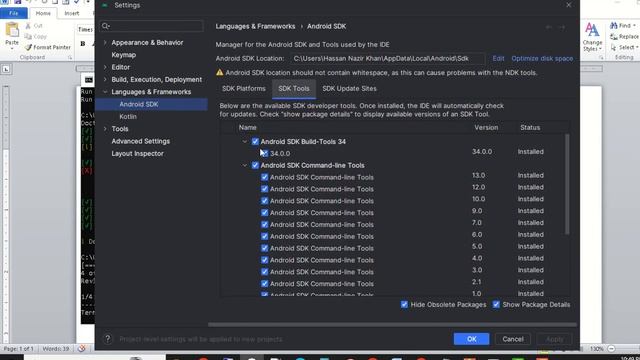Toggle Show Package Details checkbox
The image size is (640, 360).
tap(496, 304)
